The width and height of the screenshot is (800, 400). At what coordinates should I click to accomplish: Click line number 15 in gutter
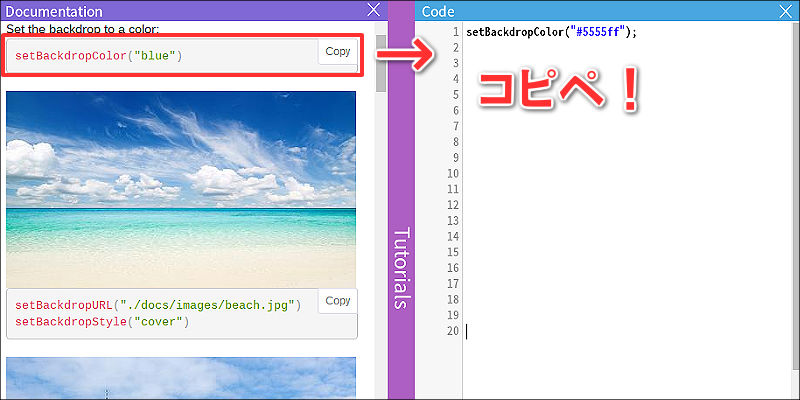click(453, 252)
